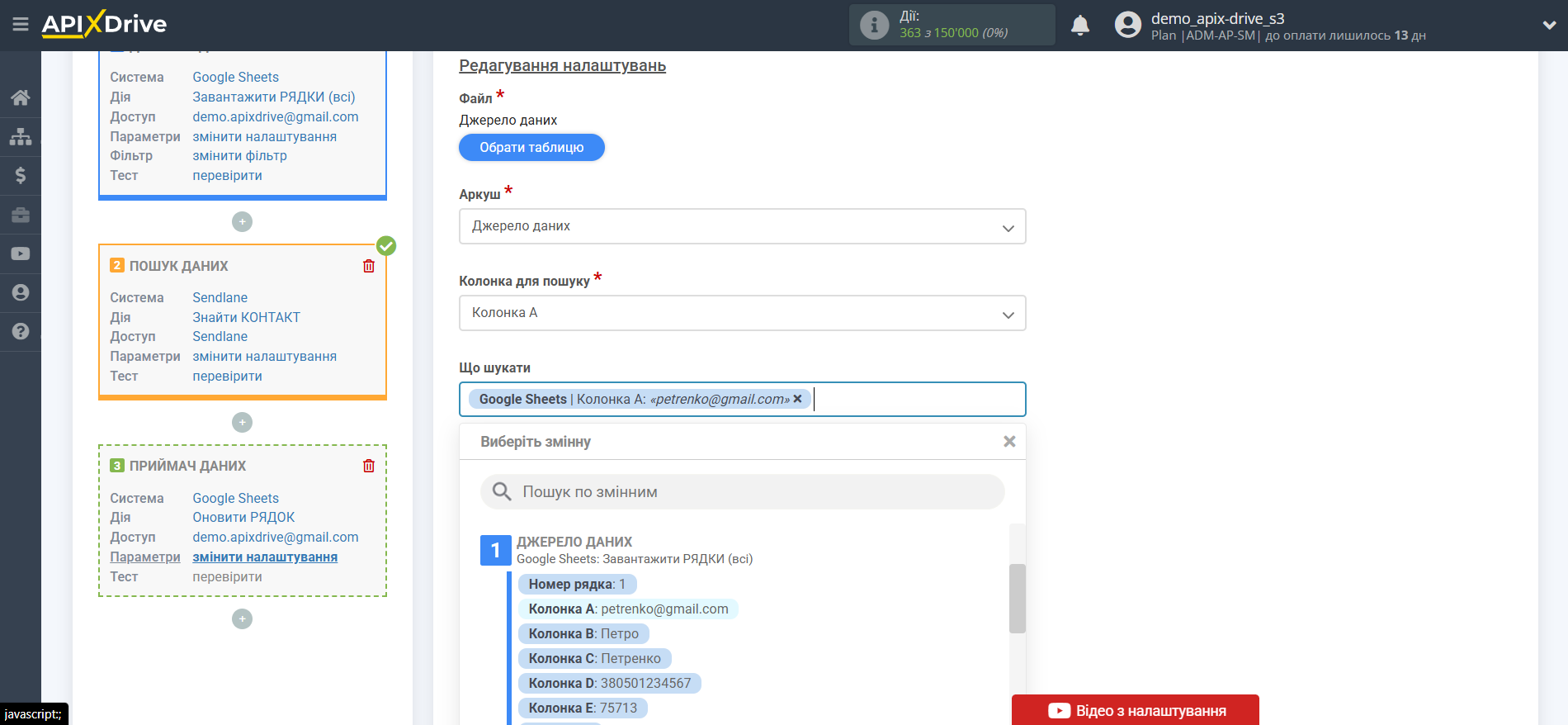This screenshot has width=1568, height=725.
Task: Add step below ПОШУК ДАНИХ block
Action: tap(242, 422)
